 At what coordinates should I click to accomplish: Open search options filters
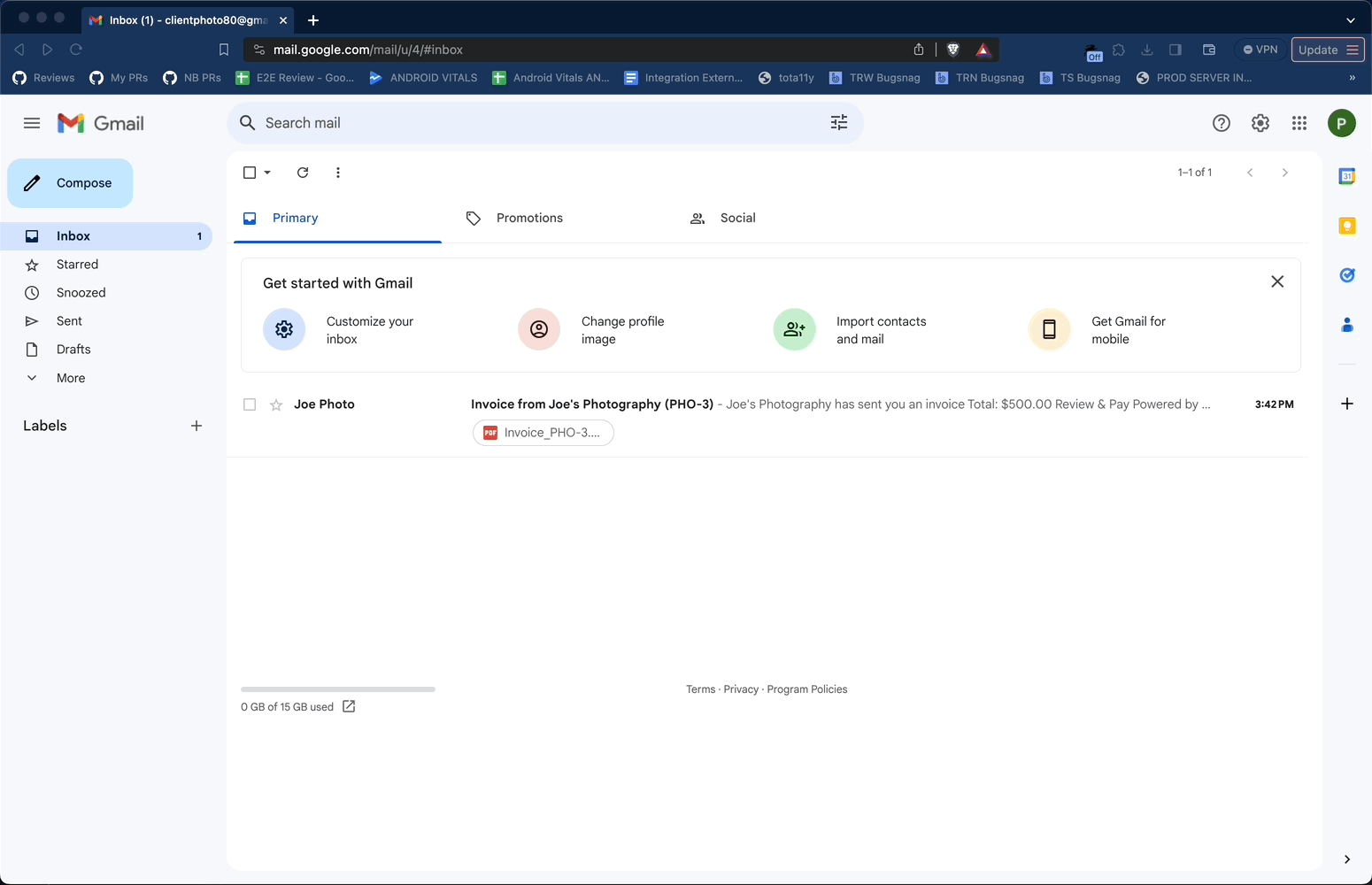point(838,123)
